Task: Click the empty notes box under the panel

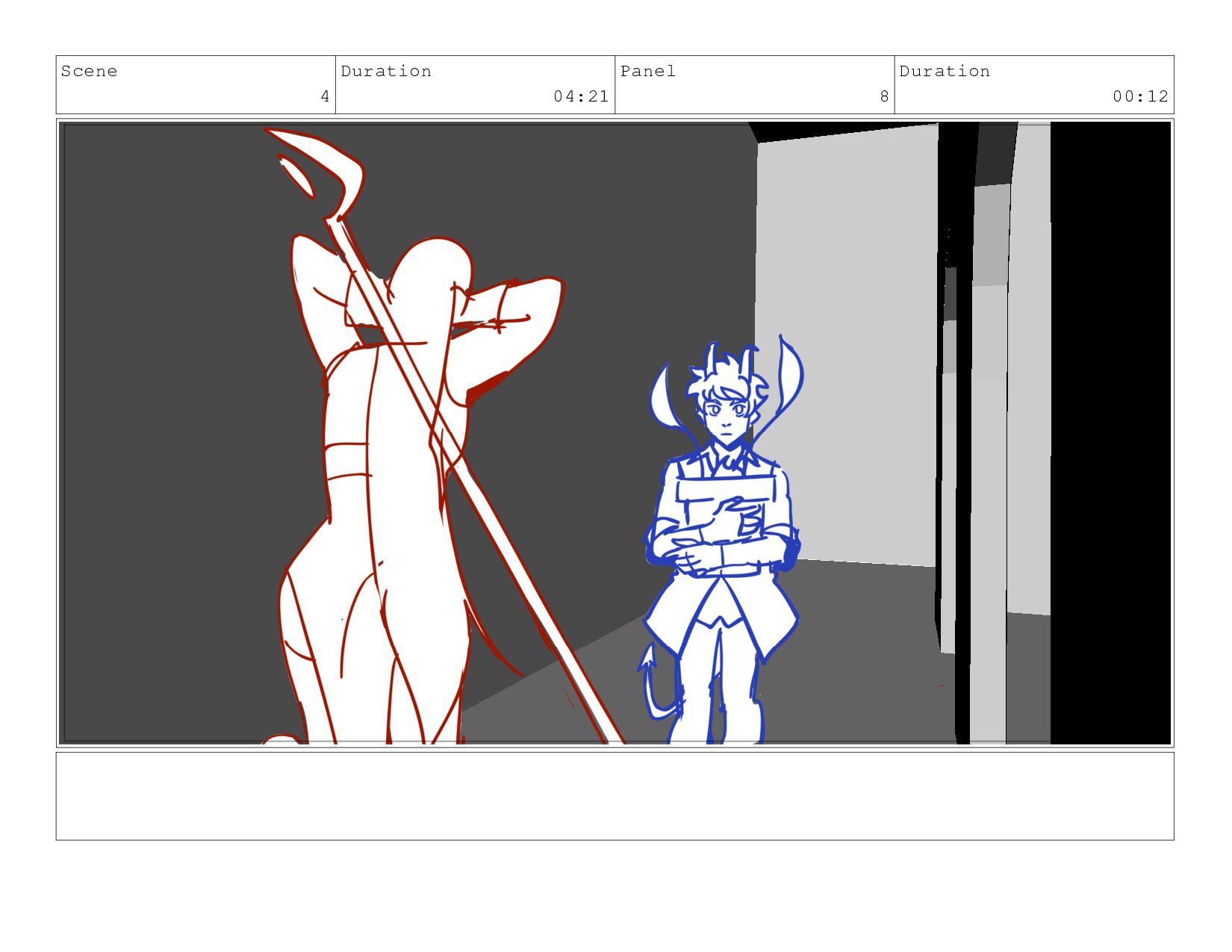Action: [615, 796]
